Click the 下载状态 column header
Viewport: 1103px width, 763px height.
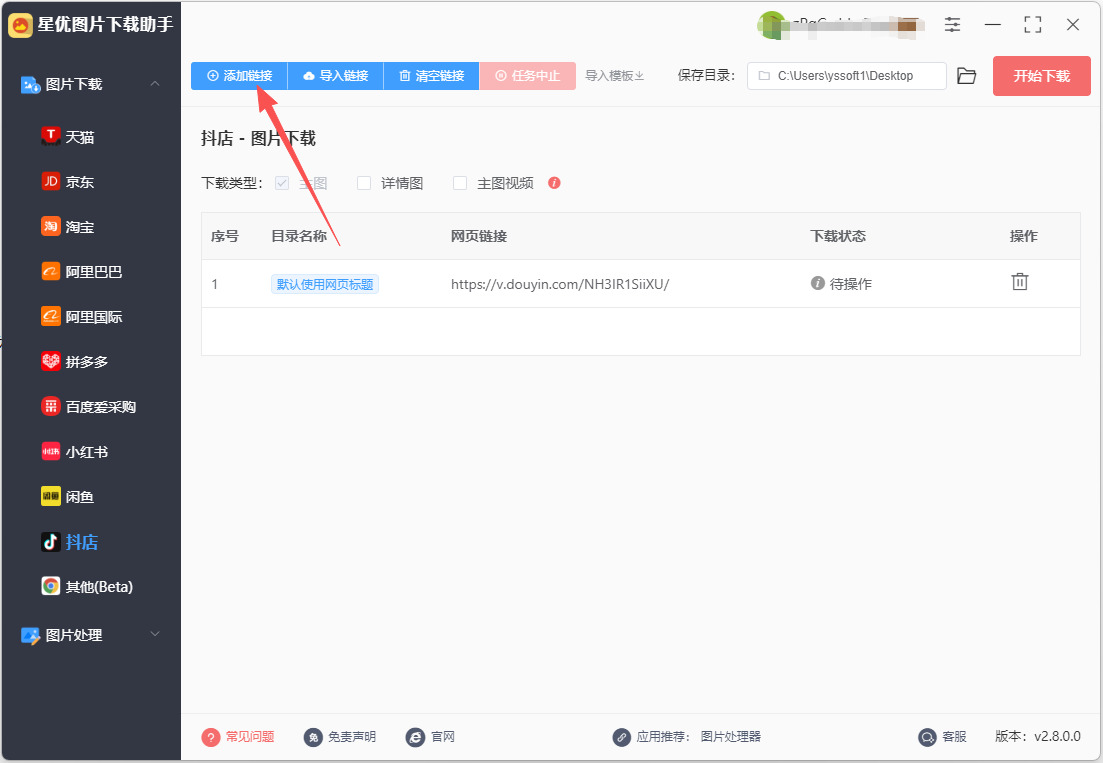pos(838,236)
